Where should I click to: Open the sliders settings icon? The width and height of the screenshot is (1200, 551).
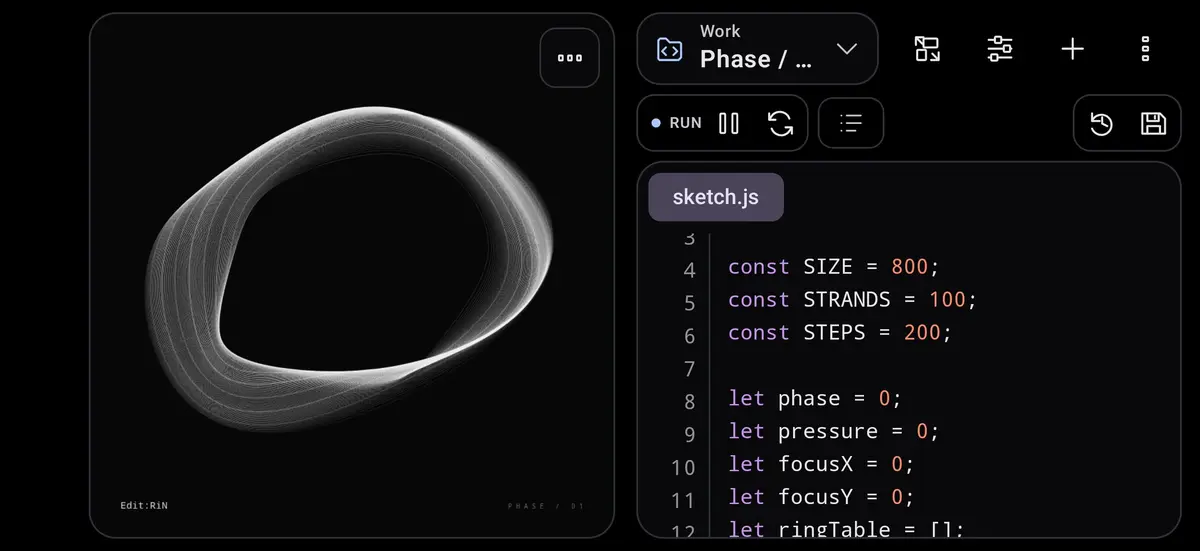click(1000, 49)
